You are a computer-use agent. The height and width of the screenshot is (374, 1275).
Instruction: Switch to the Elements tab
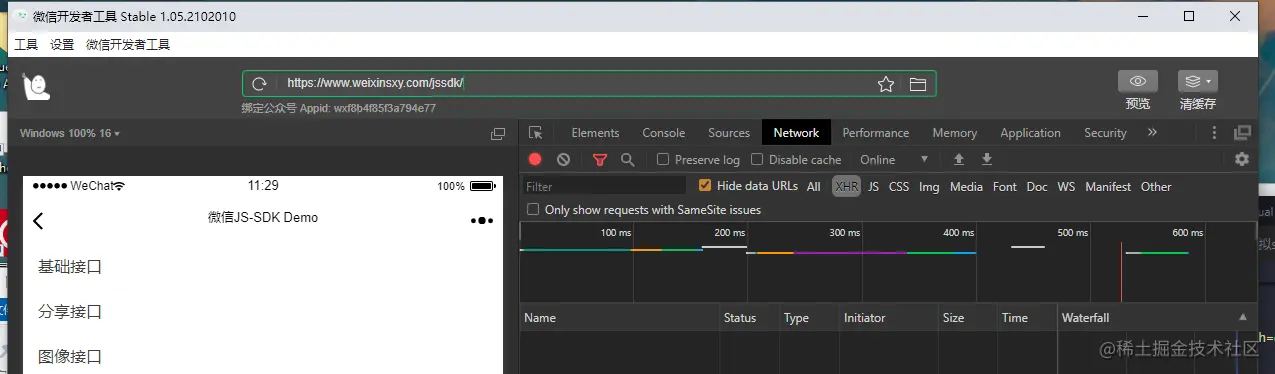(x=595, y=133)
